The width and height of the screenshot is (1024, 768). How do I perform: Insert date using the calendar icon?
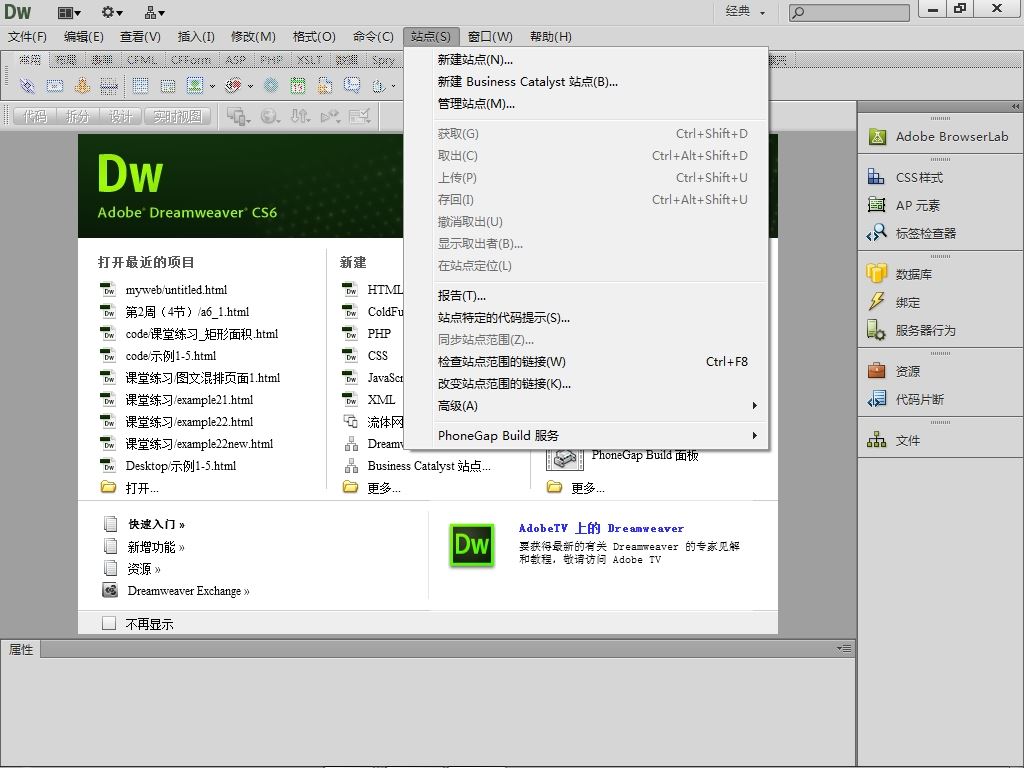(x=298, y=86)
